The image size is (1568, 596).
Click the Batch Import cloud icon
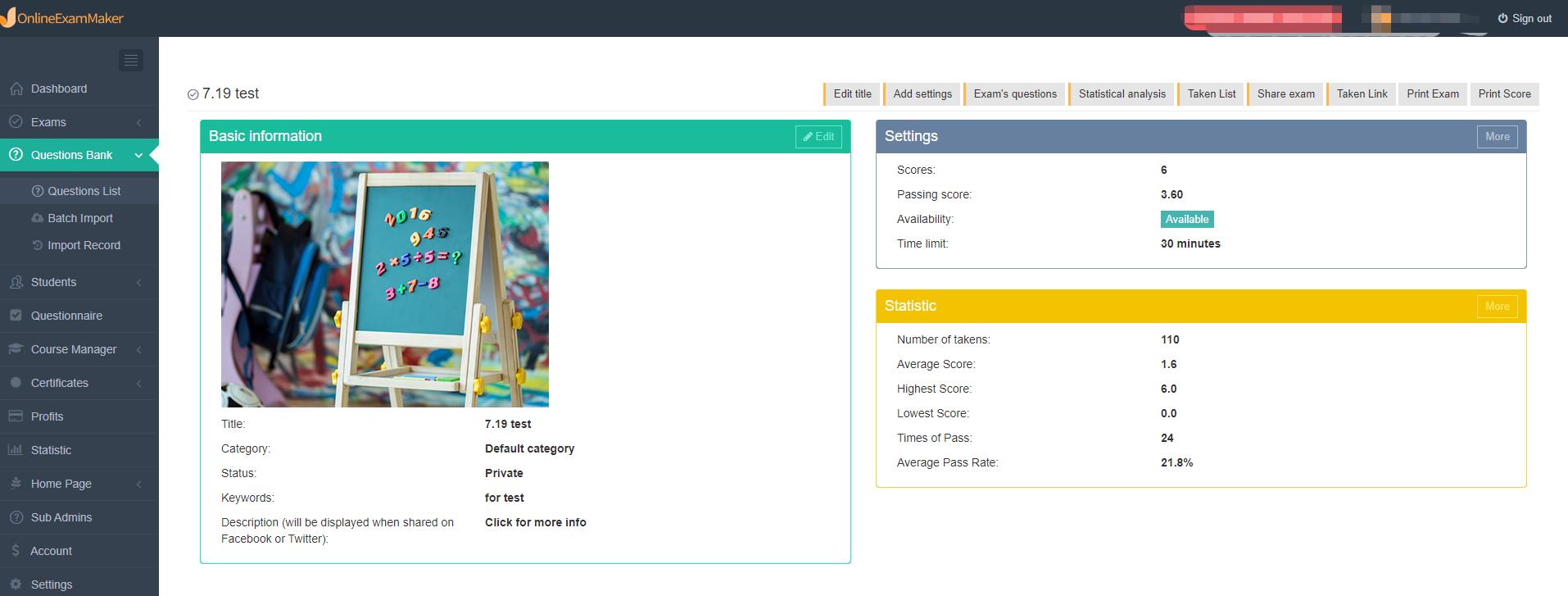click(38, 218)
